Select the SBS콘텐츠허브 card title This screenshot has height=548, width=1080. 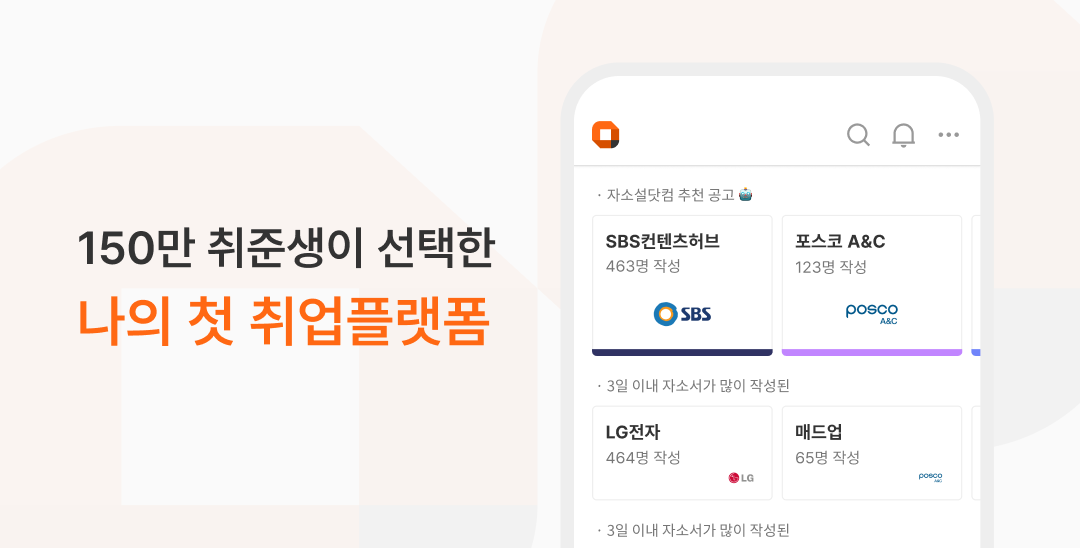pyautogui.click(x=663, y=241)
